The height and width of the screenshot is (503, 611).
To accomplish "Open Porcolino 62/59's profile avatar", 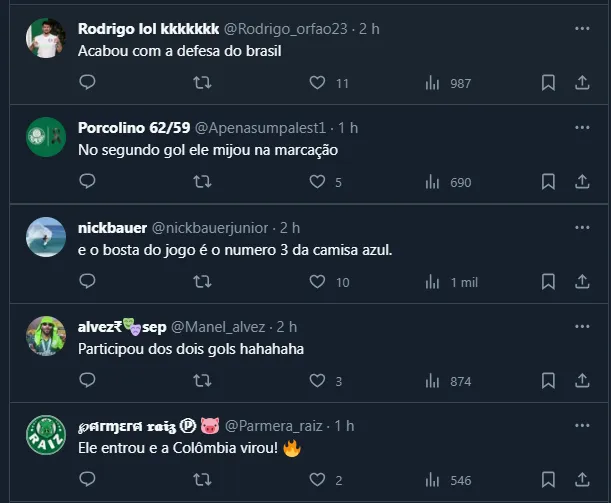I will click(x=46, y=137).
